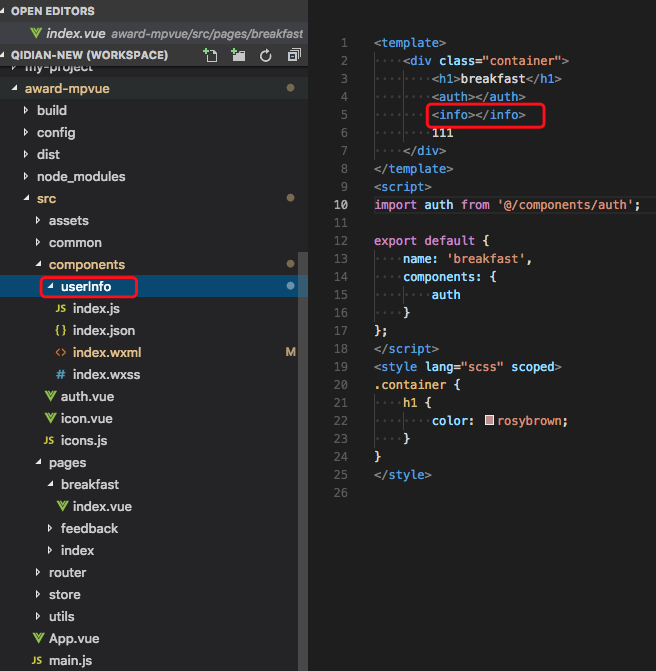Expand the router folder
The width and height of the screenshot is (656, 671).
pyautogui.click(x=38, y=573)
